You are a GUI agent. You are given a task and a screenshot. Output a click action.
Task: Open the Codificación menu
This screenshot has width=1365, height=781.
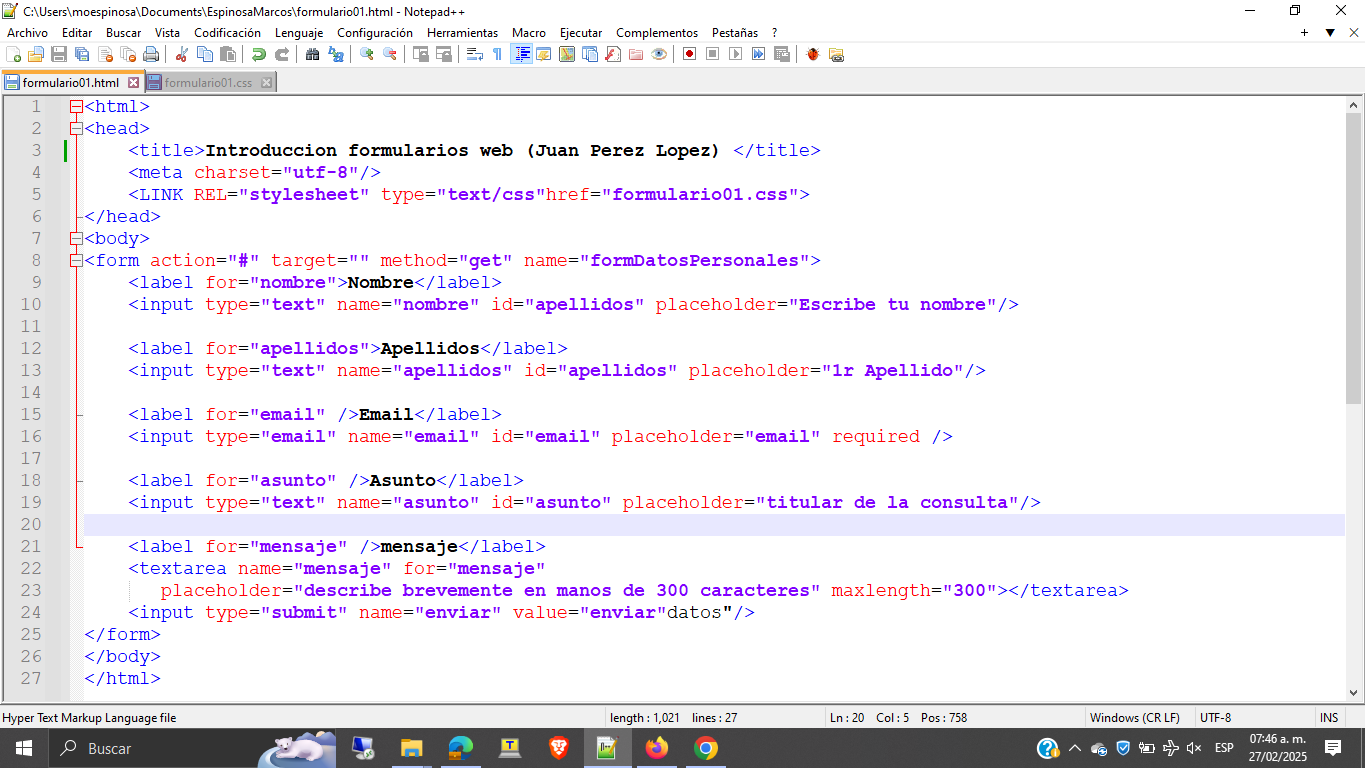[x=227, y=33]
